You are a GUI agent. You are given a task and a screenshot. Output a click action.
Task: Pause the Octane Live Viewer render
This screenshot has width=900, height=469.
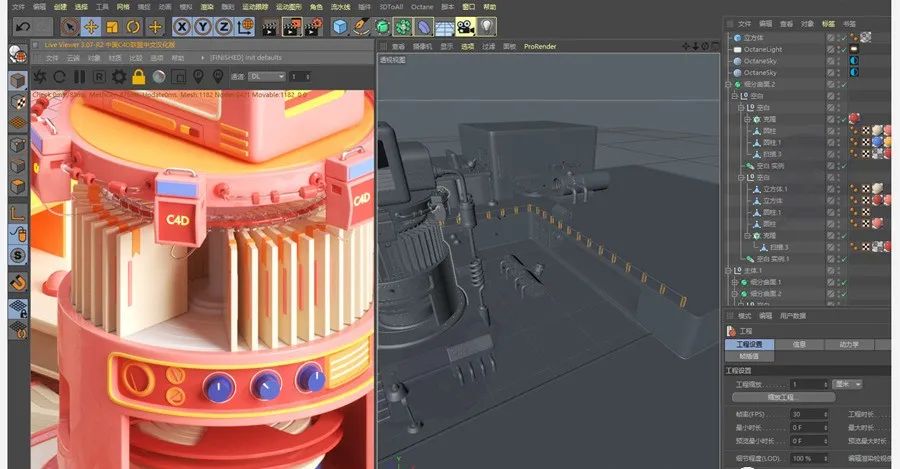click(x=80, y=76)
